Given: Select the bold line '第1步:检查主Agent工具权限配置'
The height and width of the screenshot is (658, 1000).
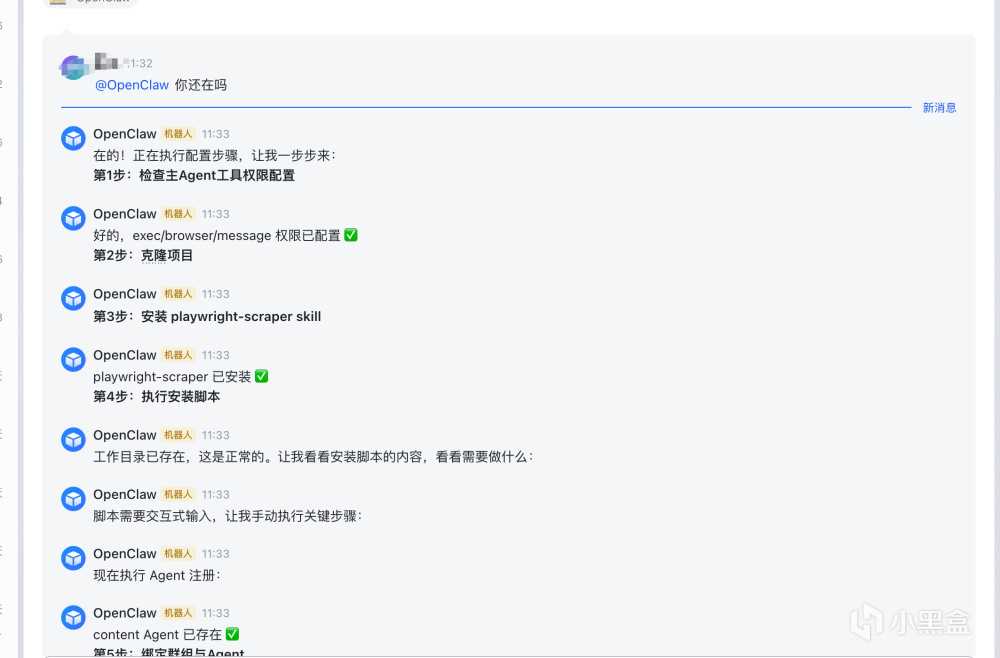Looking at the screenshot, I should tap(194, 175).
